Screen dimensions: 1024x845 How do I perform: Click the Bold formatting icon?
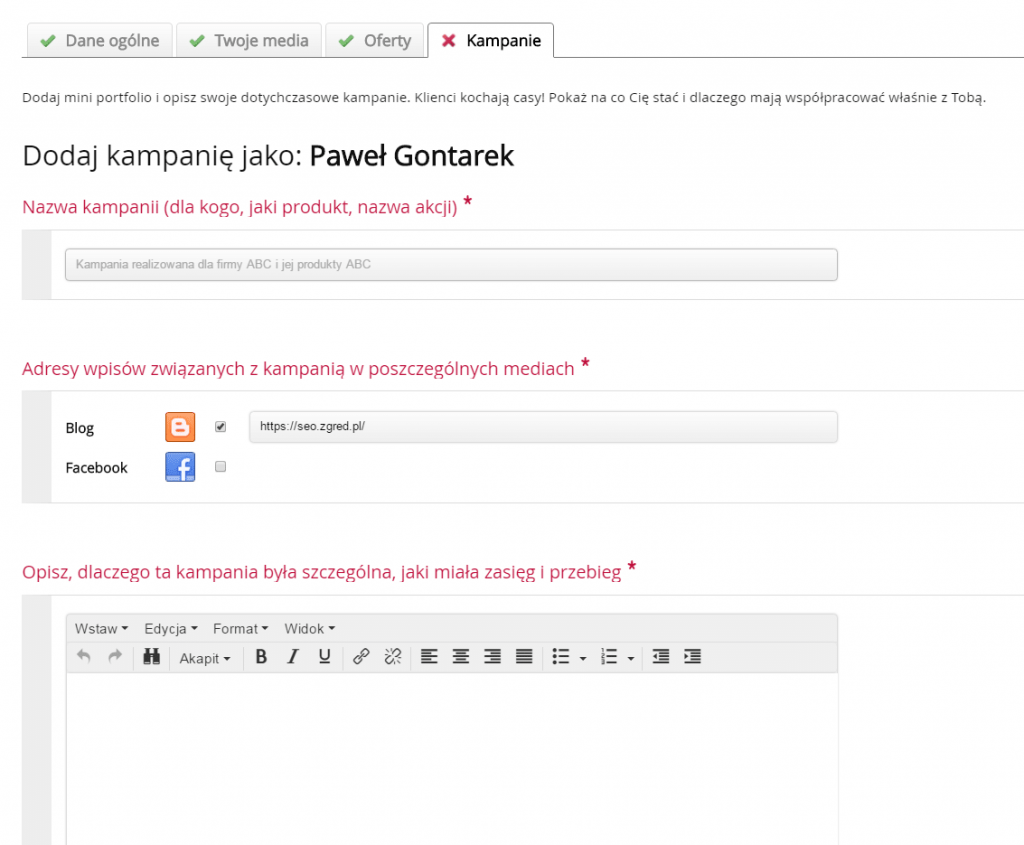261,657
